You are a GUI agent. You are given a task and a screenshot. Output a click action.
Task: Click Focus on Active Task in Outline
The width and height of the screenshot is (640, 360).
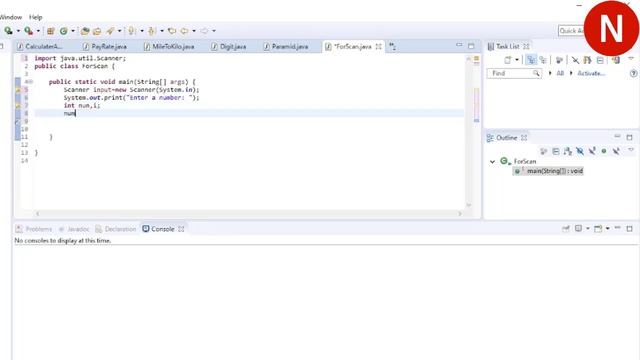click(x=543, y=151)
